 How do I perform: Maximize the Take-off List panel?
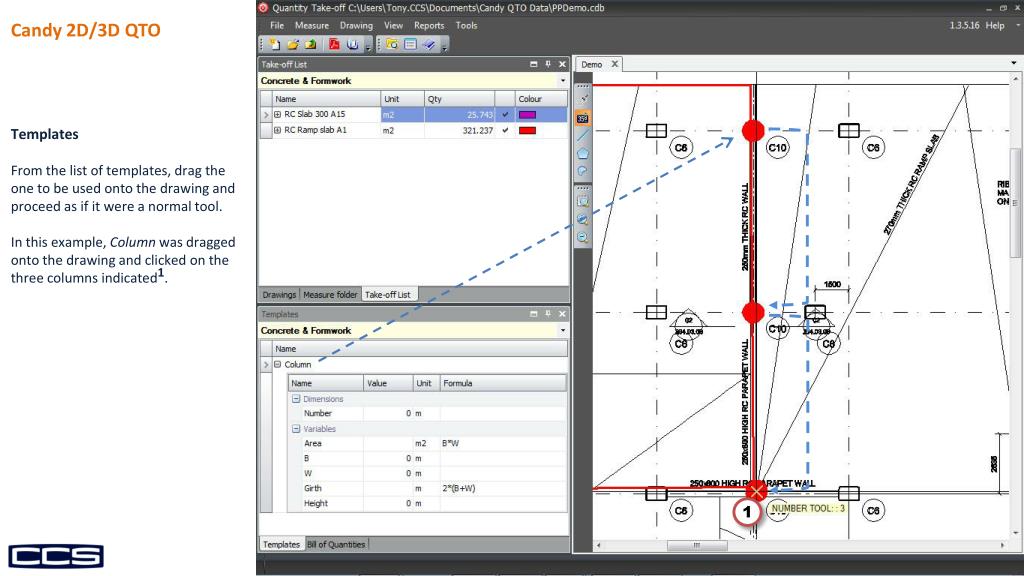coord(534,64)
